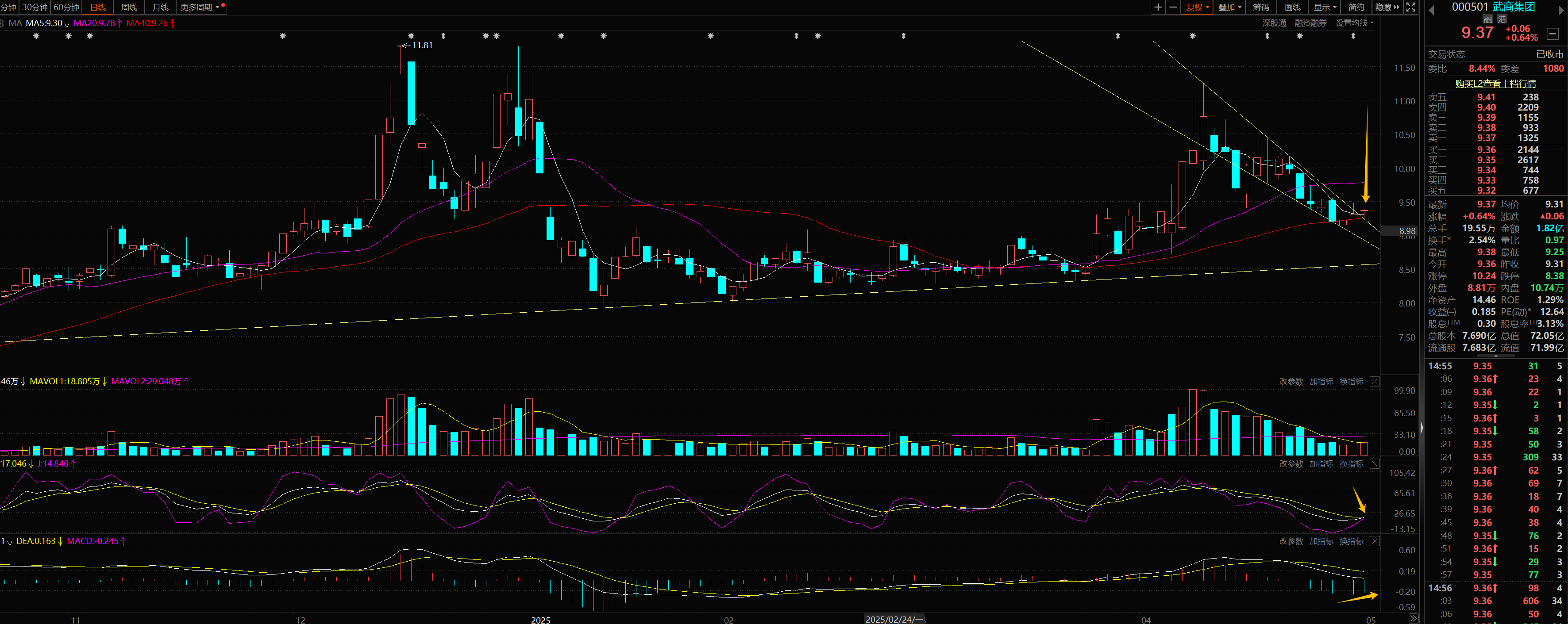
Task: Close the volume indicator panel
Action: (1375, 381)
